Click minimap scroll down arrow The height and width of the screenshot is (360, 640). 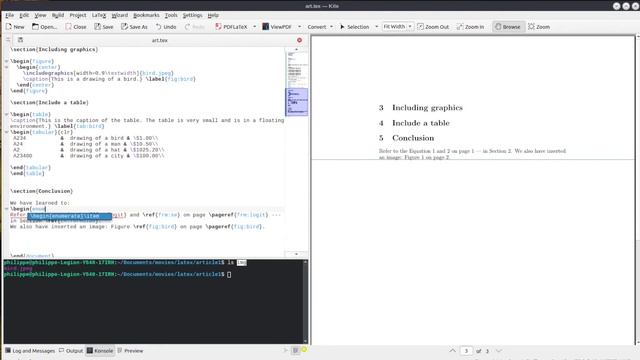click(x=296, y=254)
